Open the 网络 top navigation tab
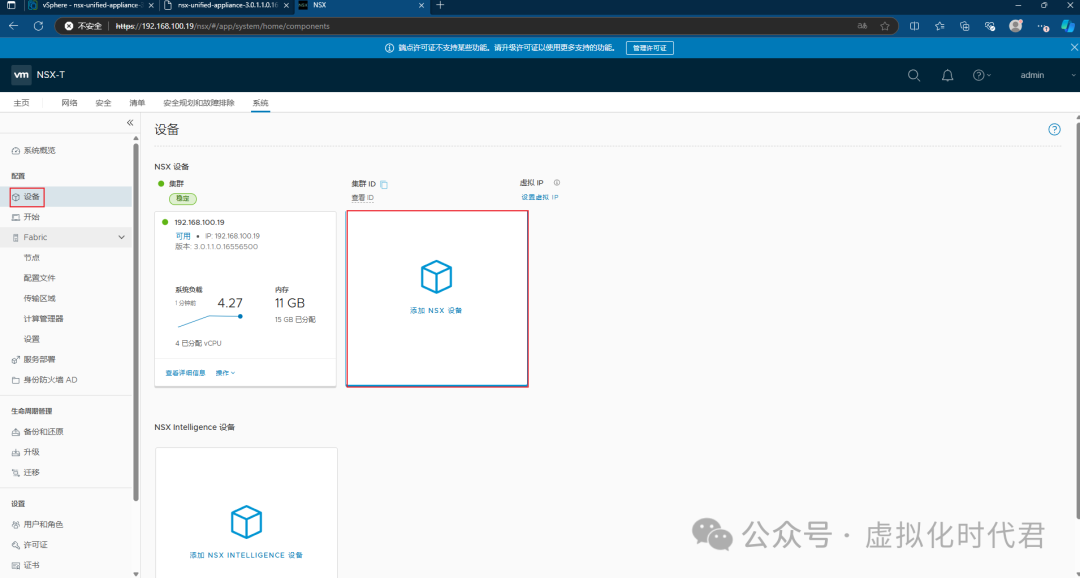The height and width of the screenshot is (578, 1080). point(69,103)
